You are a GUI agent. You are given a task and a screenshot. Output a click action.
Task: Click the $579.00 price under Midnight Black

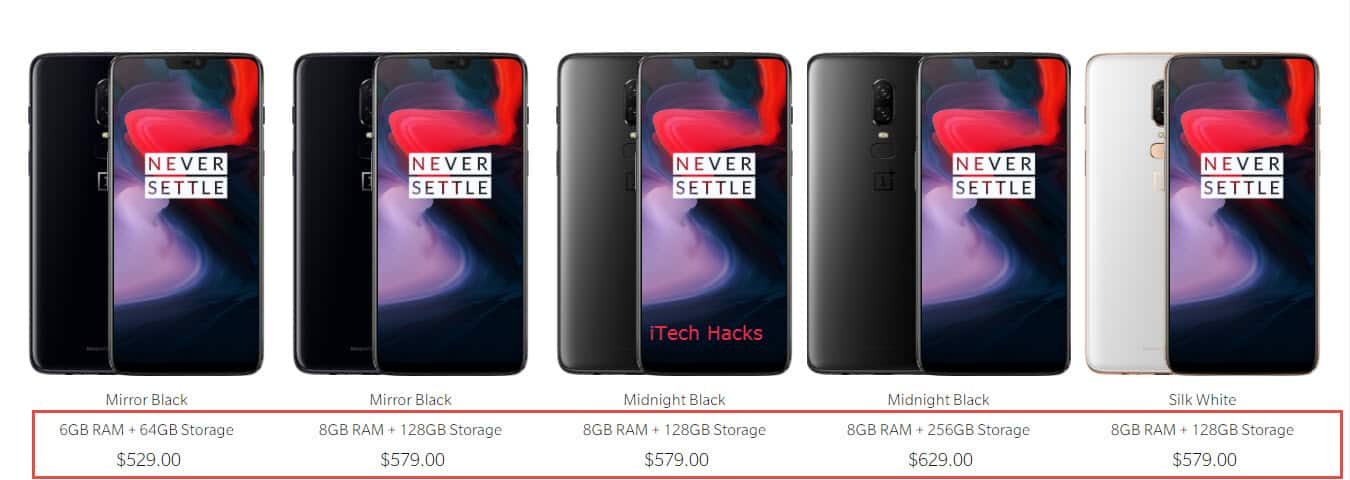coord(676,460)
